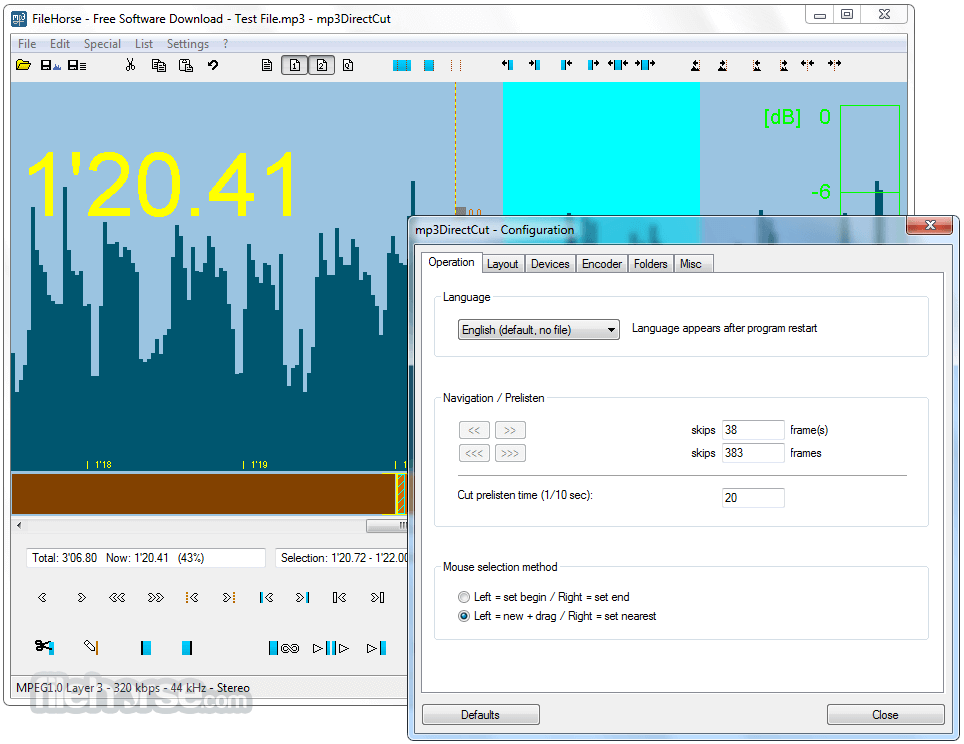
Task: Switch to the Folders tab
Action: coord(650,264)
